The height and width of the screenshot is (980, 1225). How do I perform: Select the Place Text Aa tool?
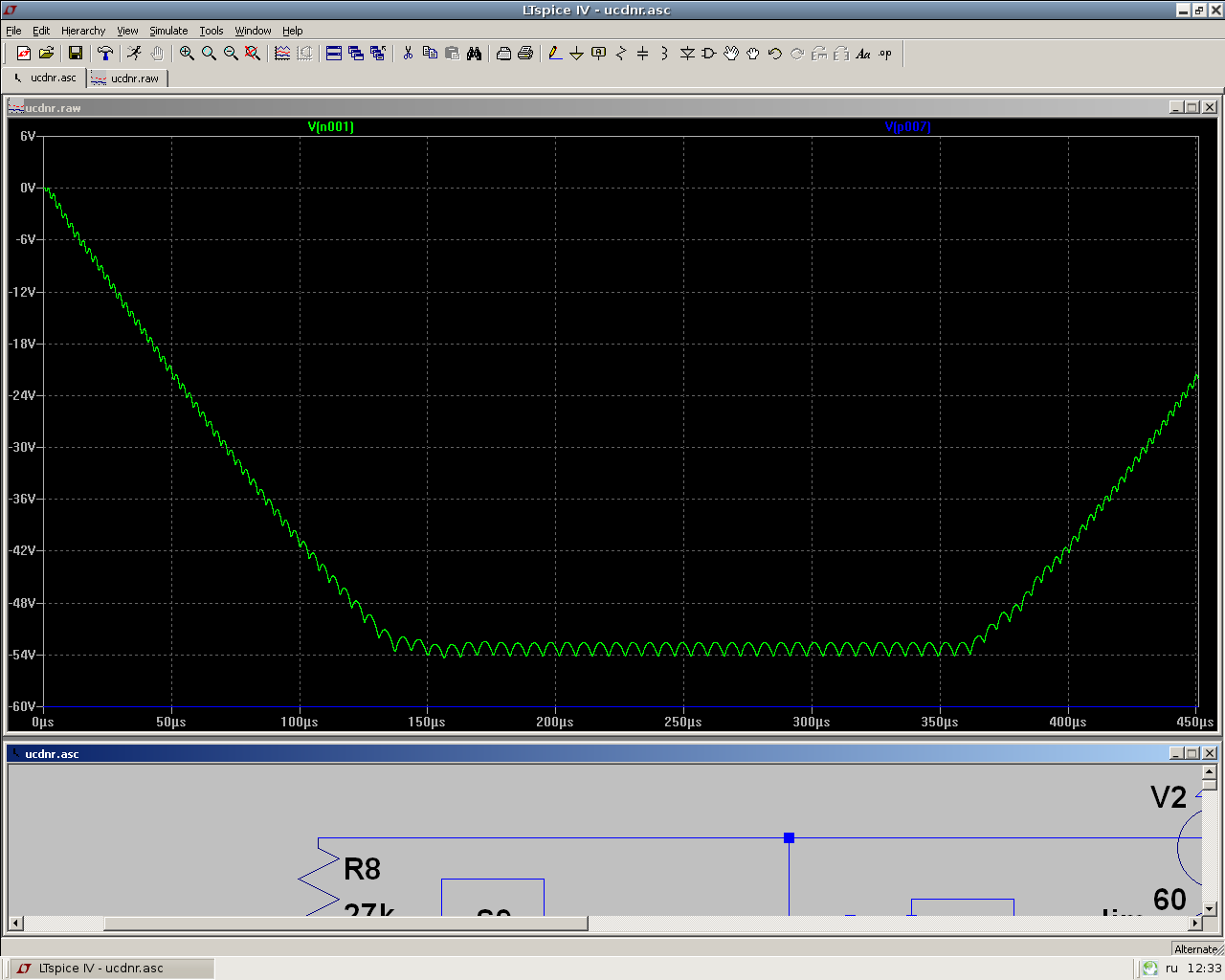click(863, 54)
